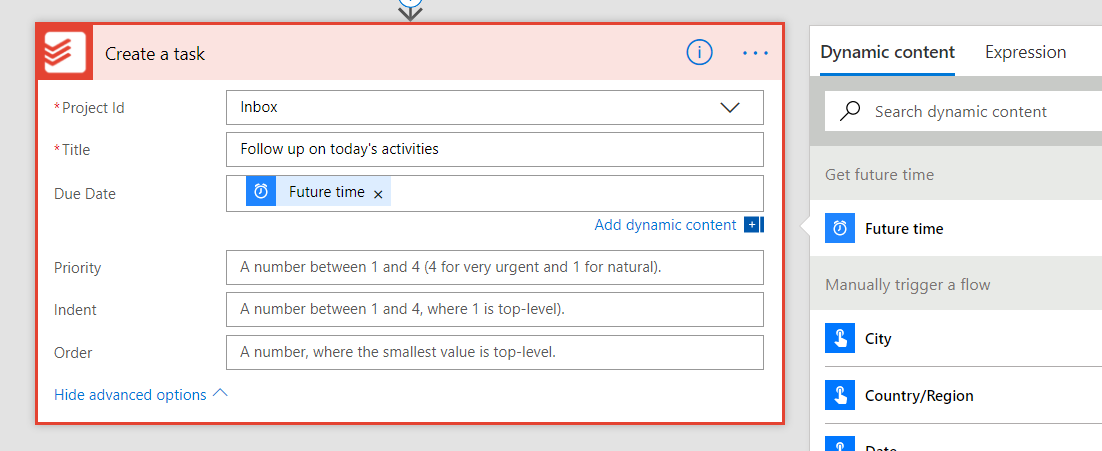
Task: Select the Future time clock icon in list
Action: pyautogui.click(x=840, y=229)
